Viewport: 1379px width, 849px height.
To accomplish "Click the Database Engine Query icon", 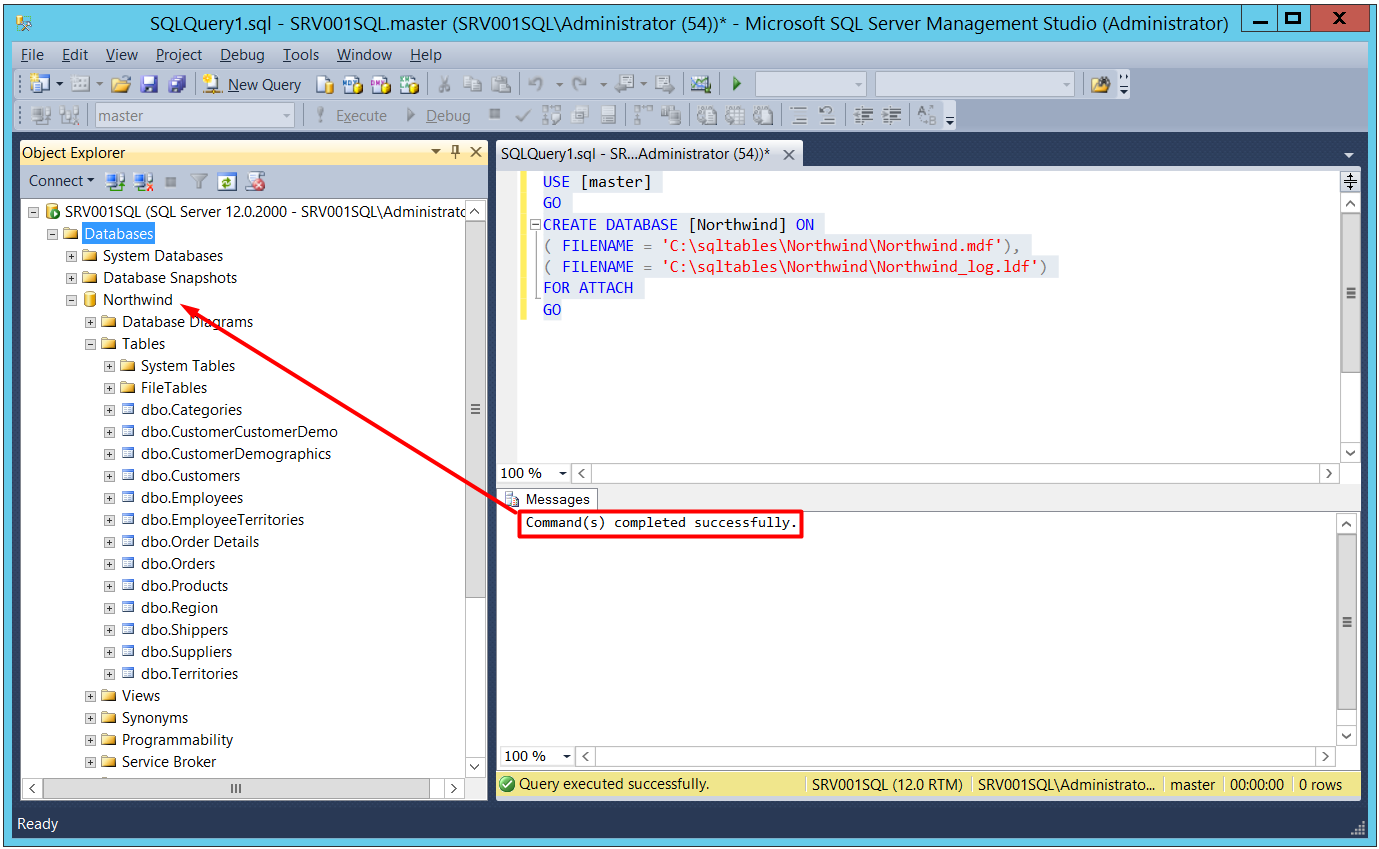I will [325, 85].
